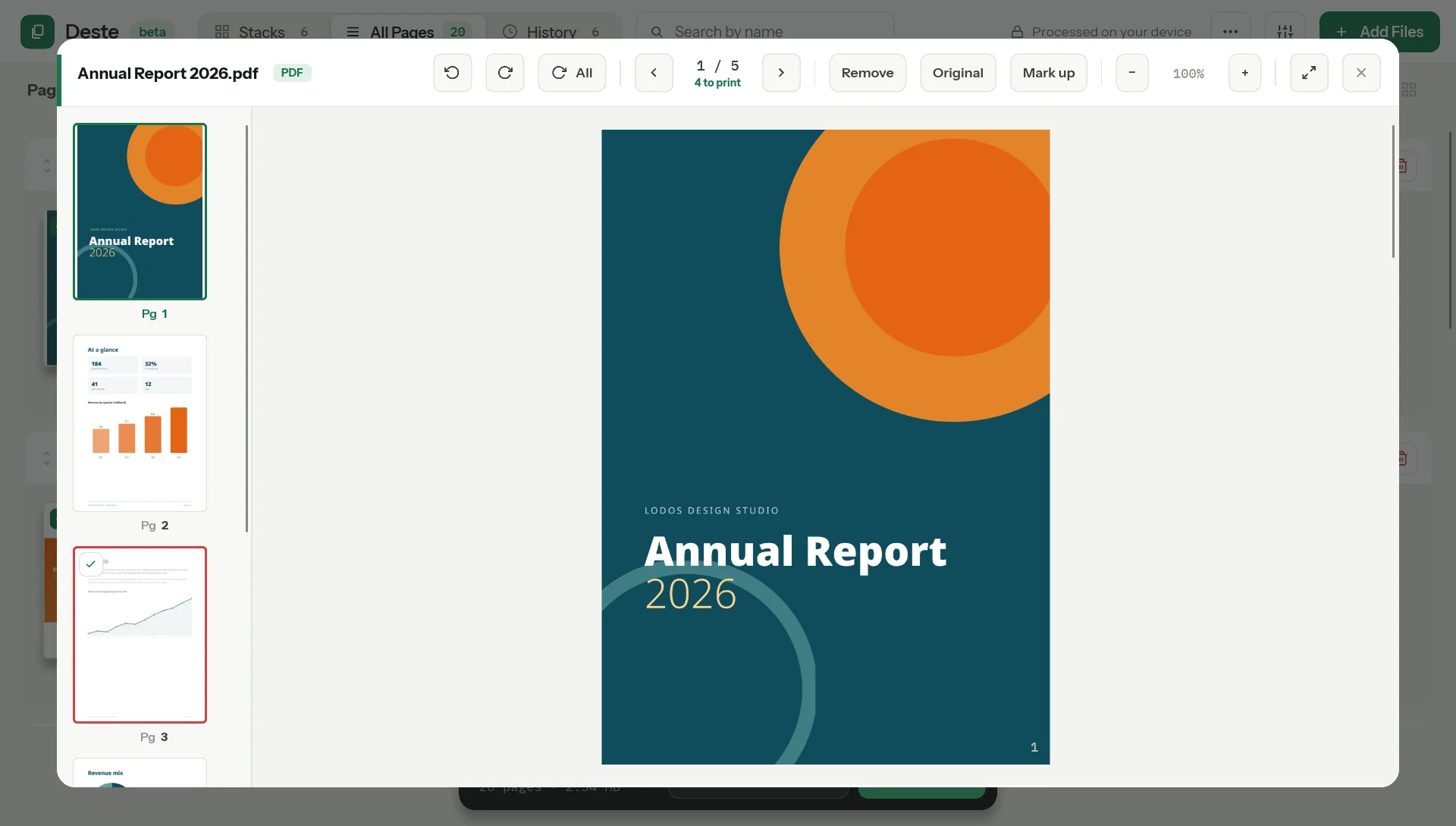The height and width of the screenshot is (826, 1456).
Task: Open the more options ellipsis menu
Action: [1230, 32]
